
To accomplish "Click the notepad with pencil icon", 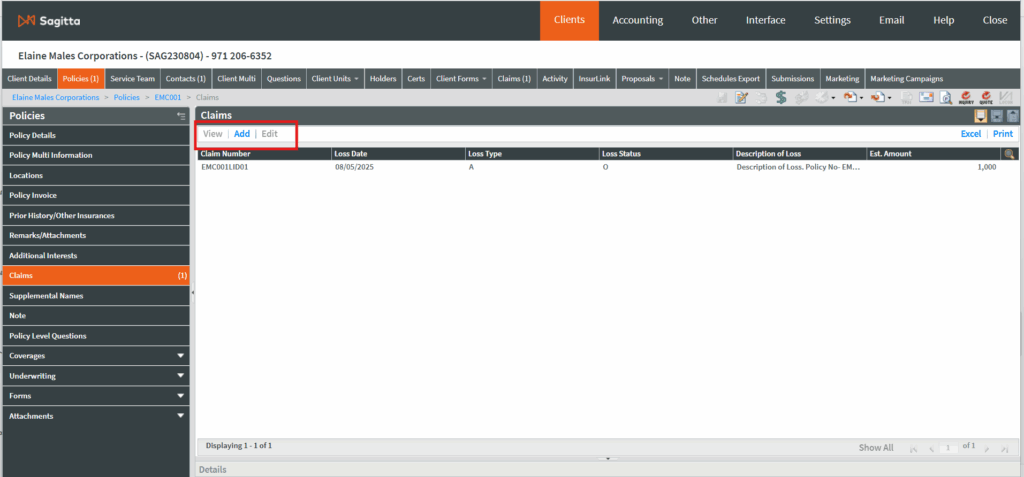I will coord(741,97).
